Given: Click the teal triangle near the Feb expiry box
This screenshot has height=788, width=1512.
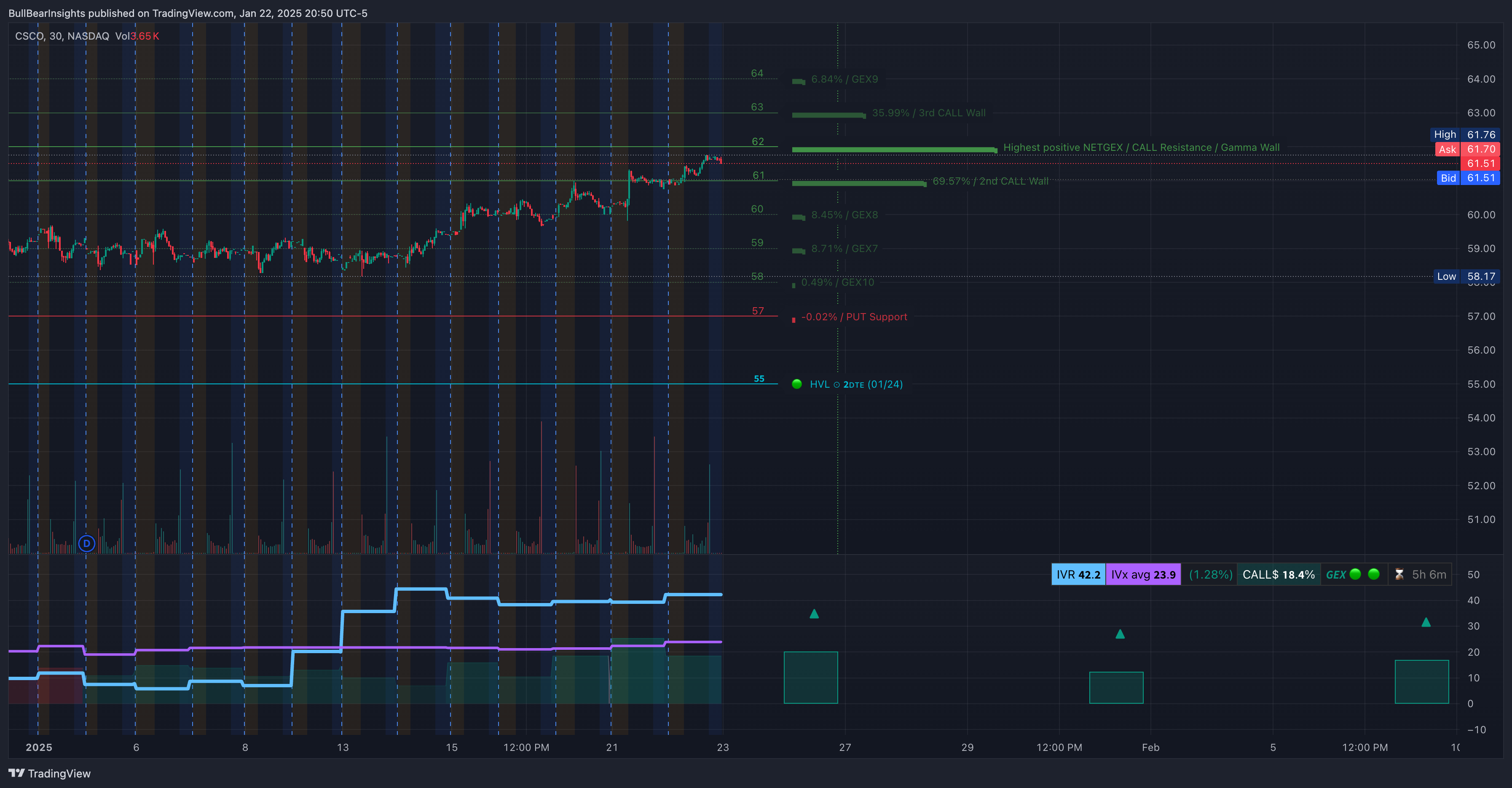Looking at the screenshot, I should [x=1120, y=634].
